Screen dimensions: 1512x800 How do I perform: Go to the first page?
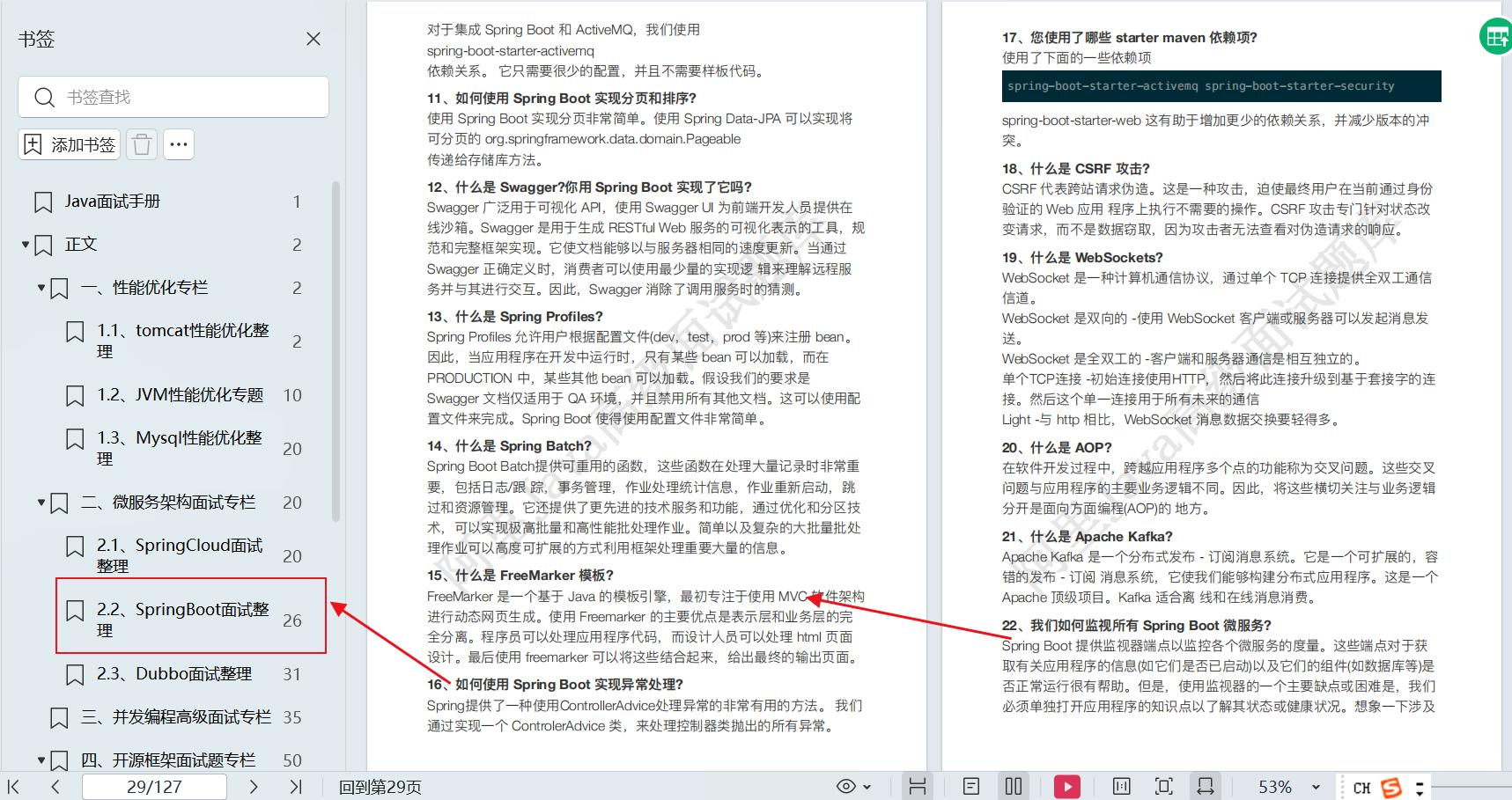tap(14, 787)
